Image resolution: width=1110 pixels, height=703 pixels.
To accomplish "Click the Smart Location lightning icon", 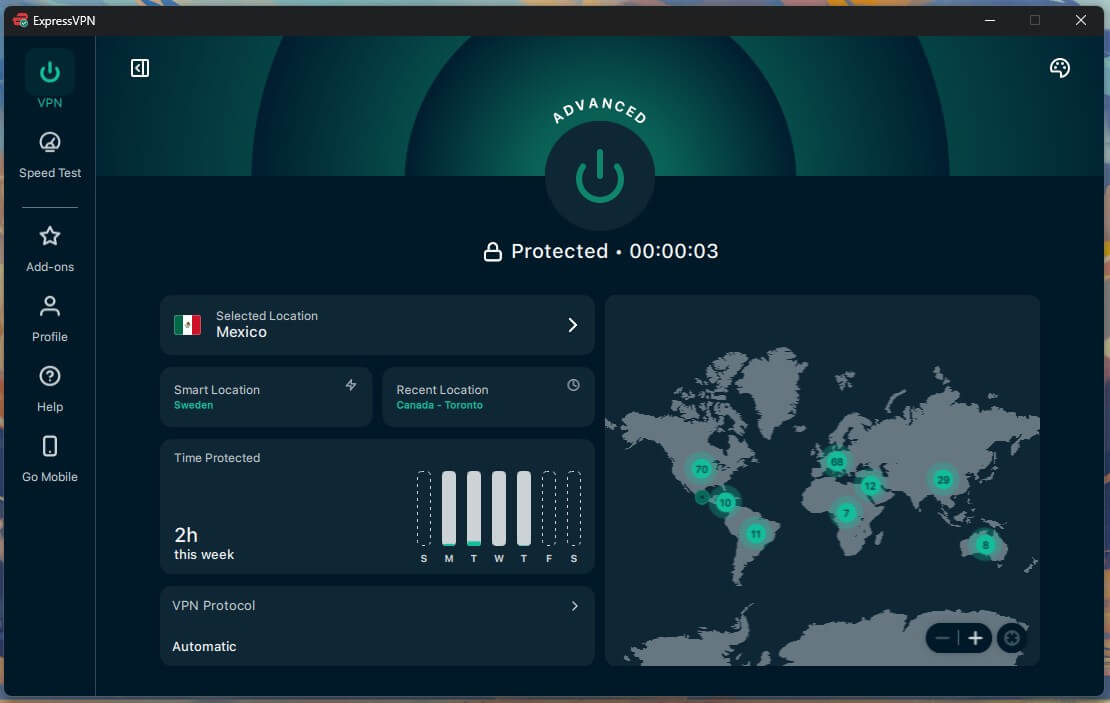I will pos(351,385).
